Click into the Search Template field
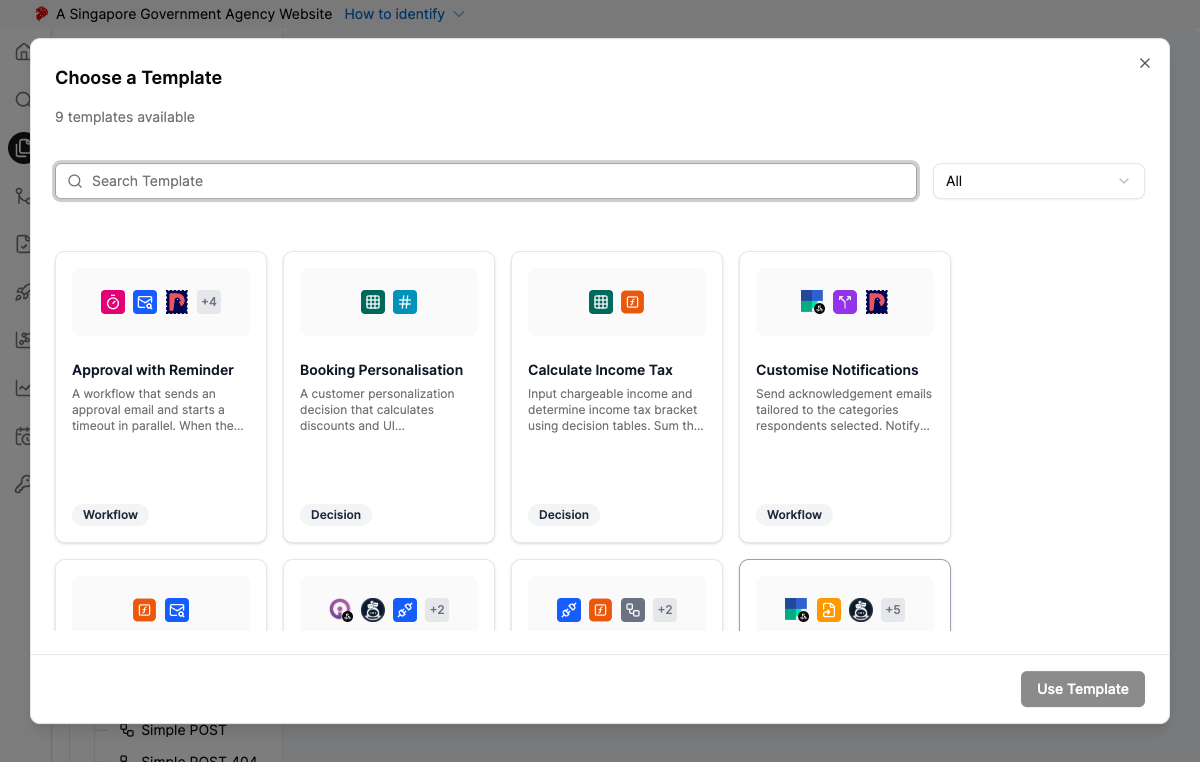 coord(486,181)
